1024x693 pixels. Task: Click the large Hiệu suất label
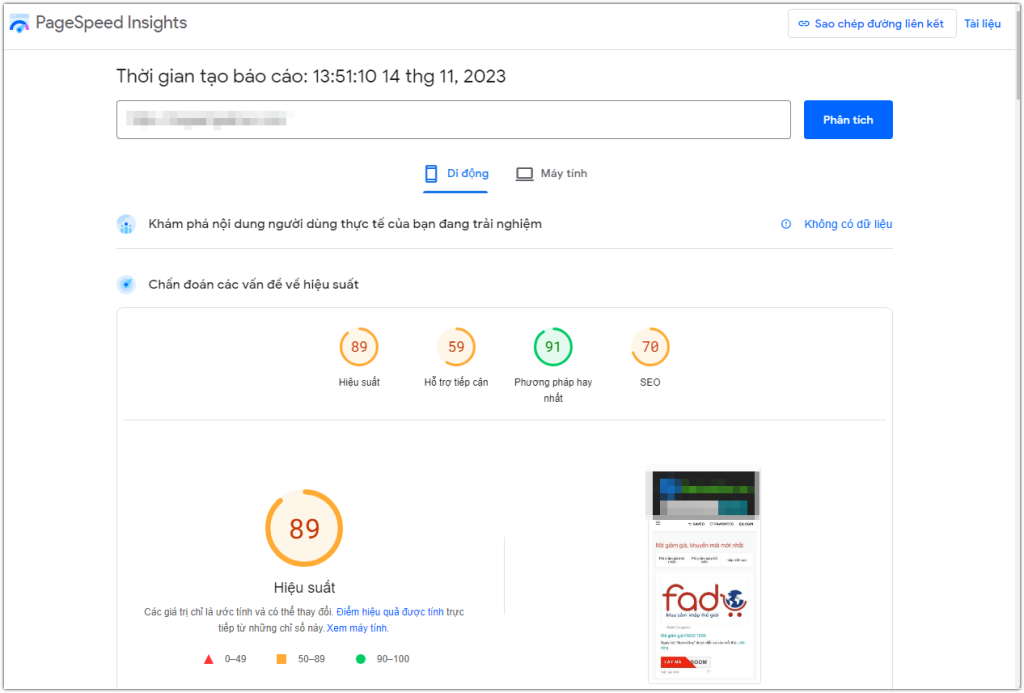[304, 587]
